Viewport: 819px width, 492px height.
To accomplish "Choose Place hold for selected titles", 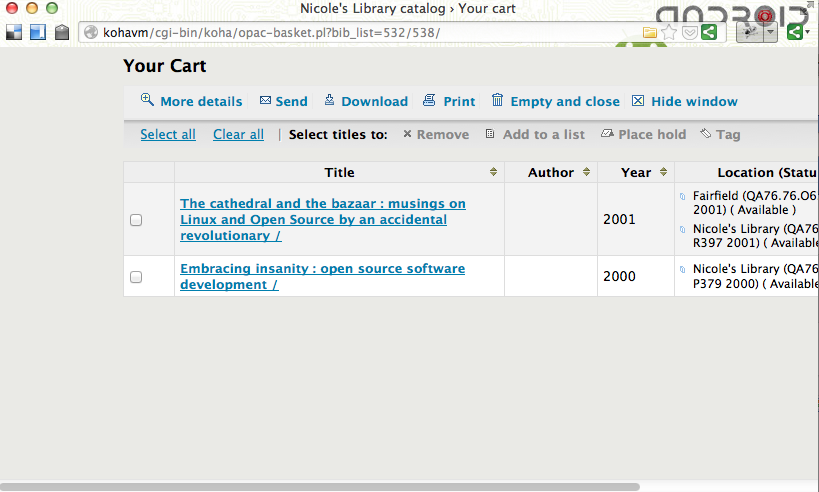I will pos(643,134).
